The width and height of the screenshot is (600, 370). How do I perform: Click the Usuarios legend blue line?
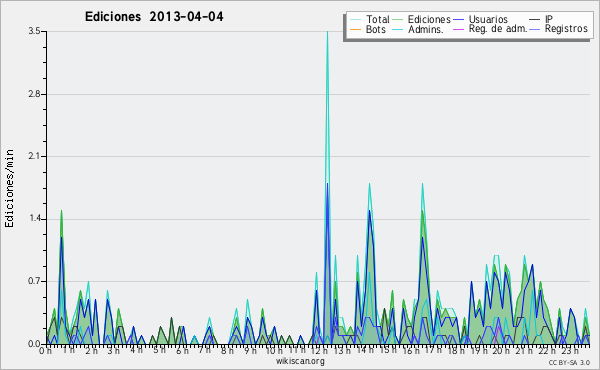[x=458, y=20]
